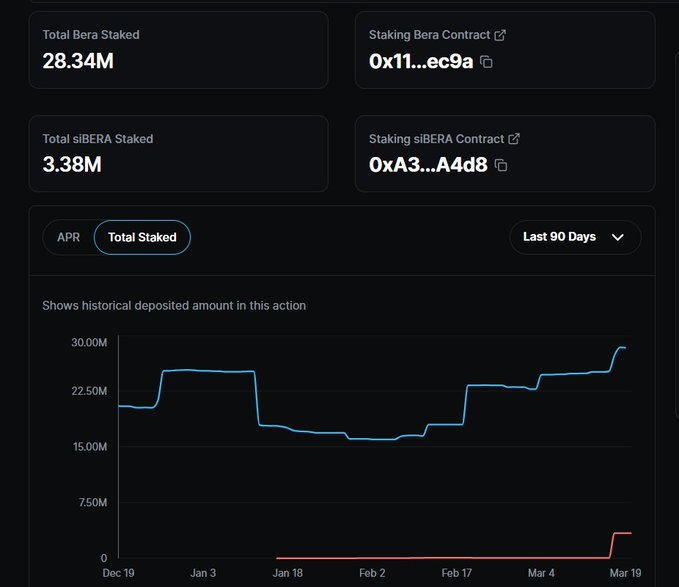This screenshot has height=587, width=679.
Task: Click the Jan 3 x-axis label
Action: point(203,573)
